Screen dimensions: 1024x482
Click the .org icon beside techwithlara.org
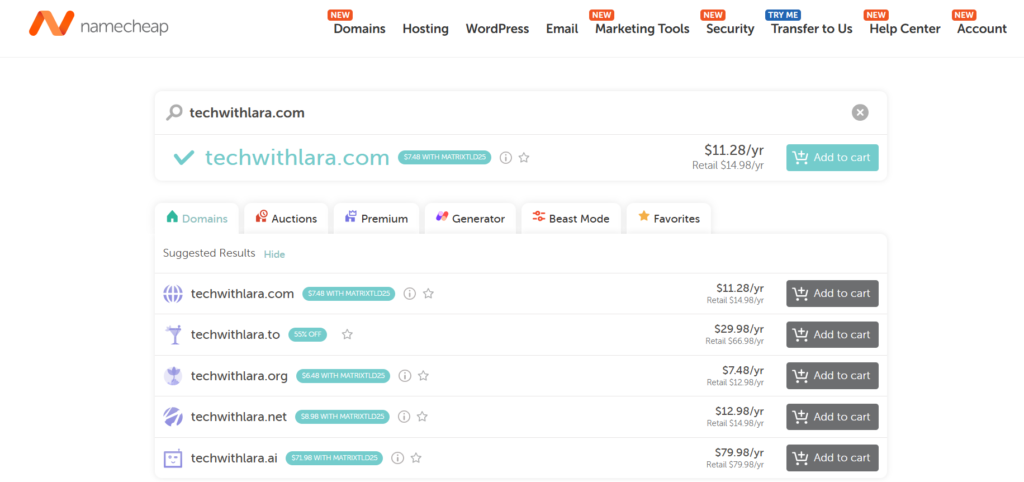click(173, 376)
